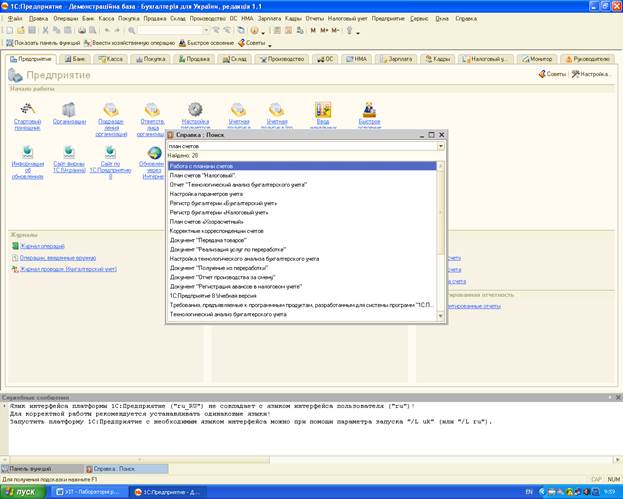Open Журнал операций link
Image resolution: width=623 pixels, height=499 pixels.
(x=42, y=246)
